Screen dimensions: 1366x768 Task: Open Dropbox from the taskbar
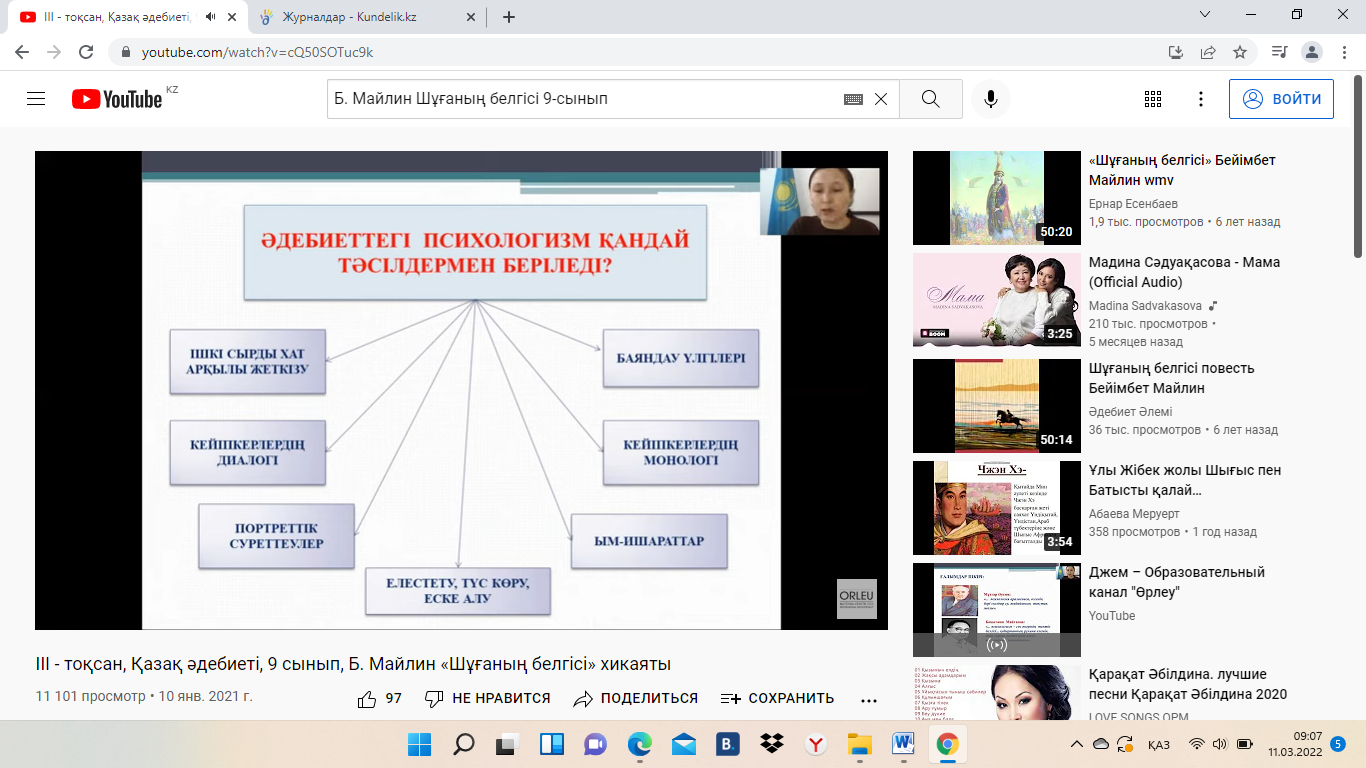click(771, 744)
